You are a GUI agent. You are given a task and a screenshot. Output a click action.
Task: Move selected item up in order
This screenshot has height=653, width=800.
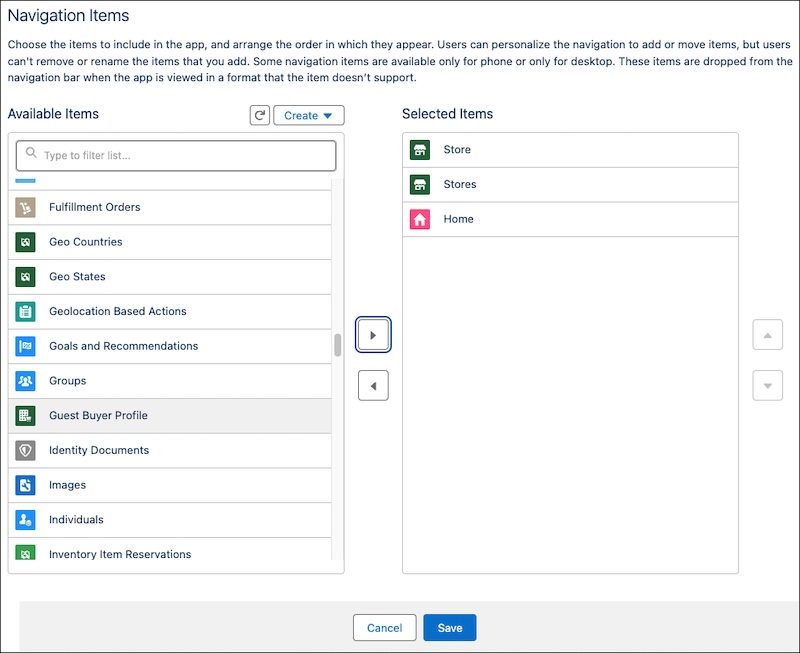click(x=767, y=335)
